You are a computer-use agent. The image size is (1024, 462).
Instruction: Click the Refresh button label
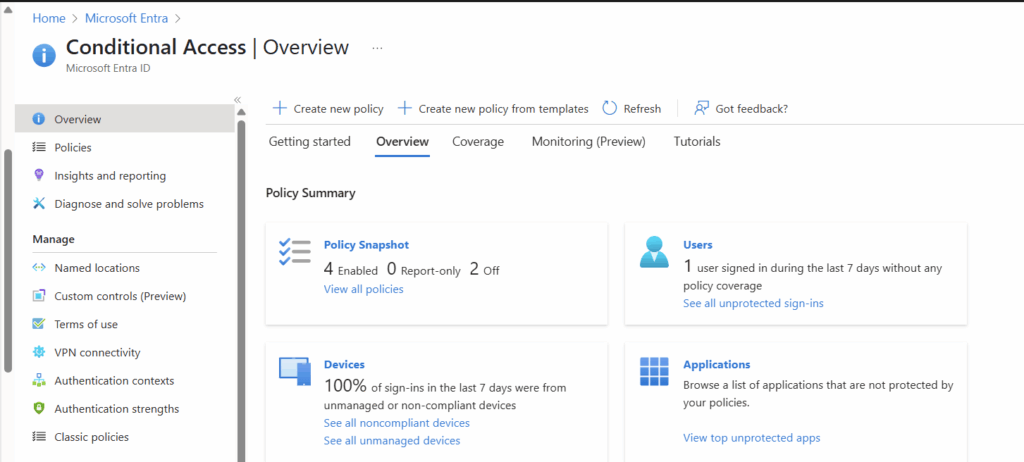click(642, 109)
